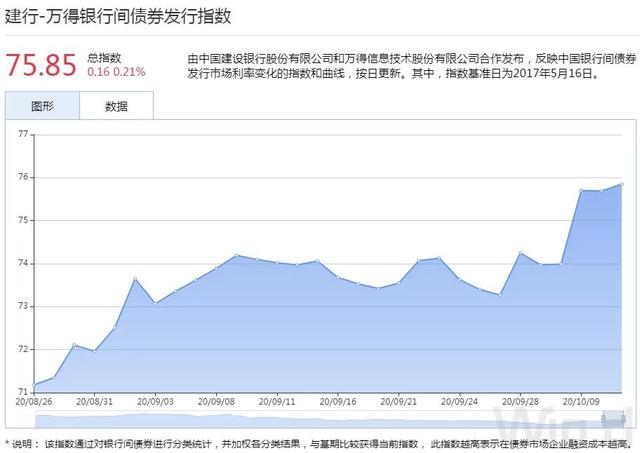The image size is (640, 453).
Task: Click the data point above 20/09/03
Action: point(155,303)
